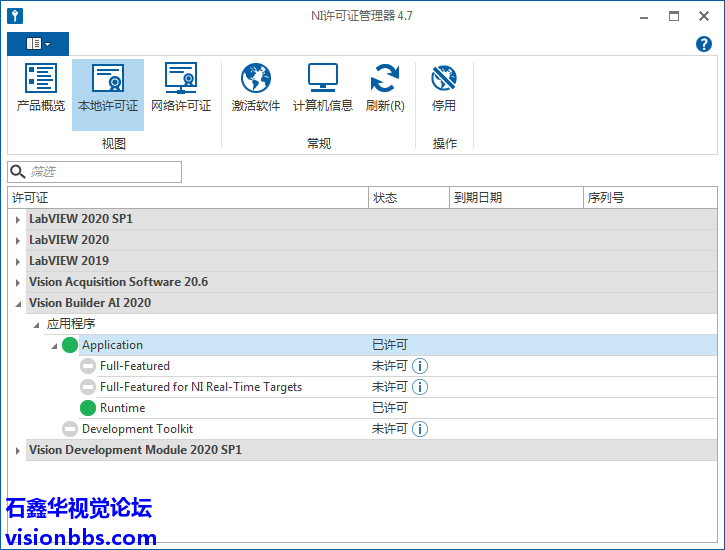Expand Vision Acquisition Software 20.6 node

18,282
